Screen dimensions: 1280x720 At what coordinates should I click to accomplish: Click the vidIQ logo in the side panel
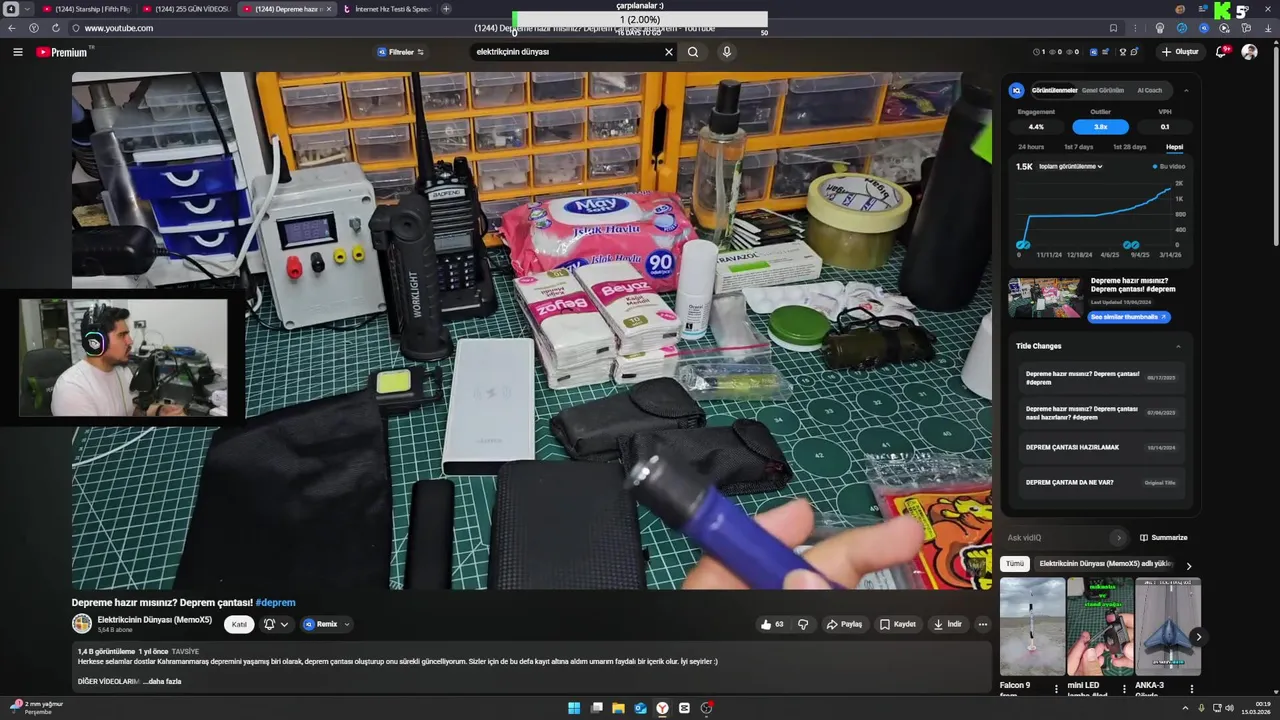coord(1017,90)
